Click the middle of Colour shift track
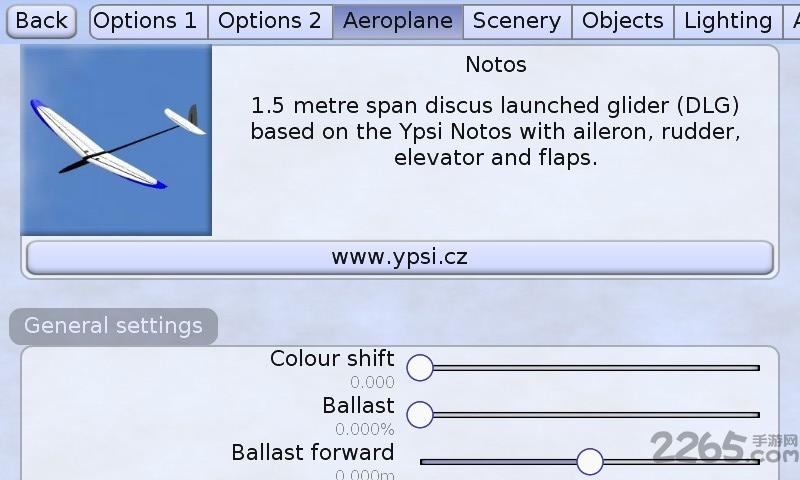Image resolution: width=800 pixels, height=480 pixels. [590, 368]
